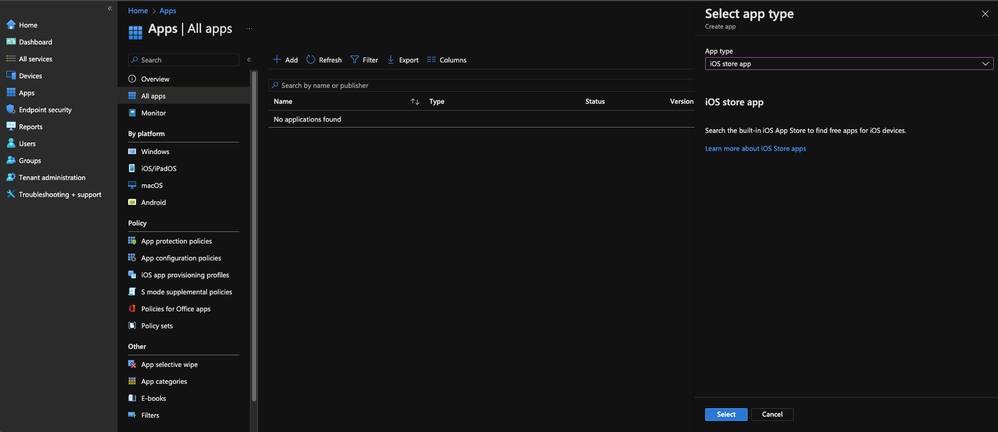
Task: Click the Apps menu Search field
Action: 183,60
